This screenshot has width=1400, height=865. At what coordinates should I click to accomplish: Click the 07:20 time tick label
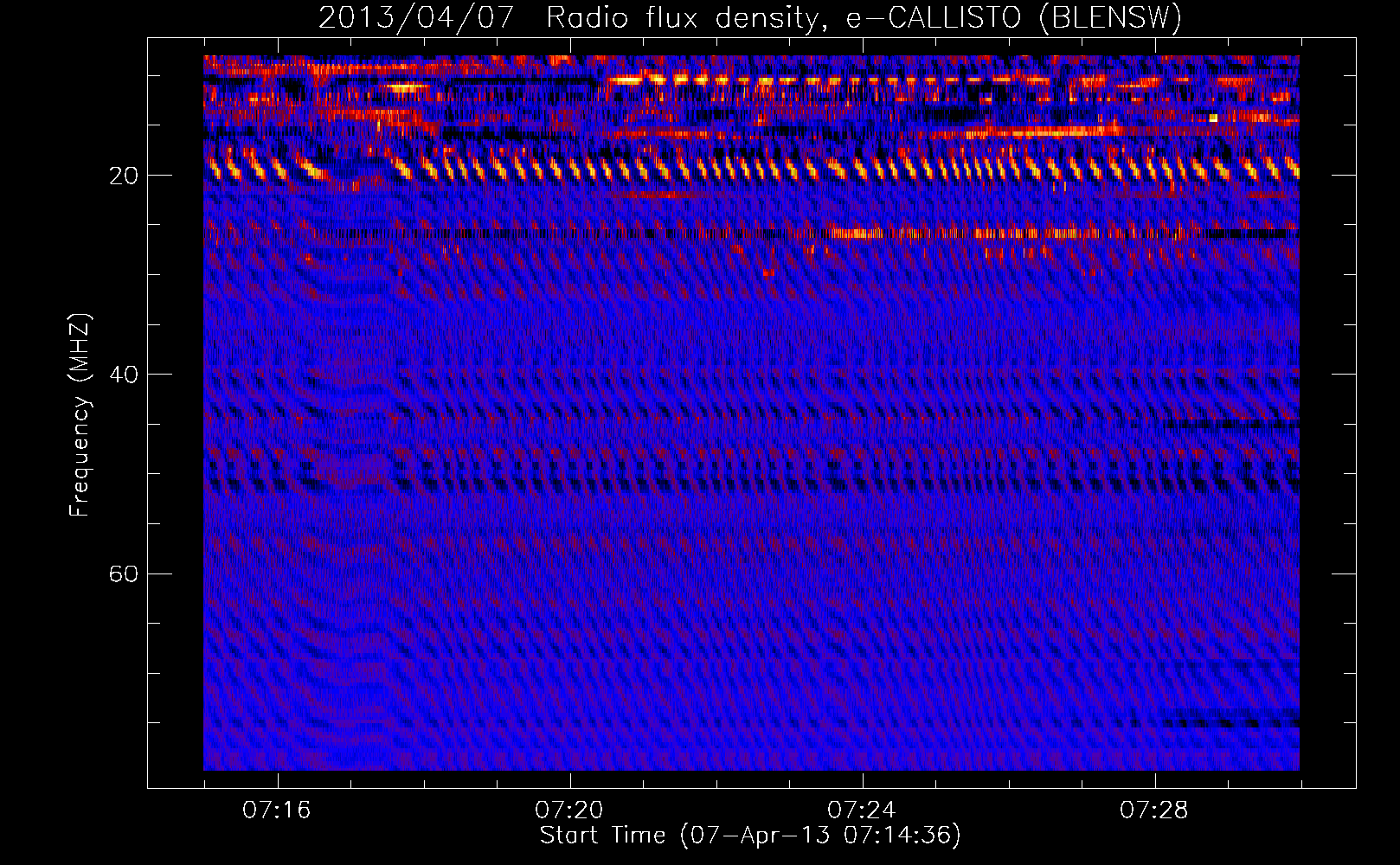569,810
